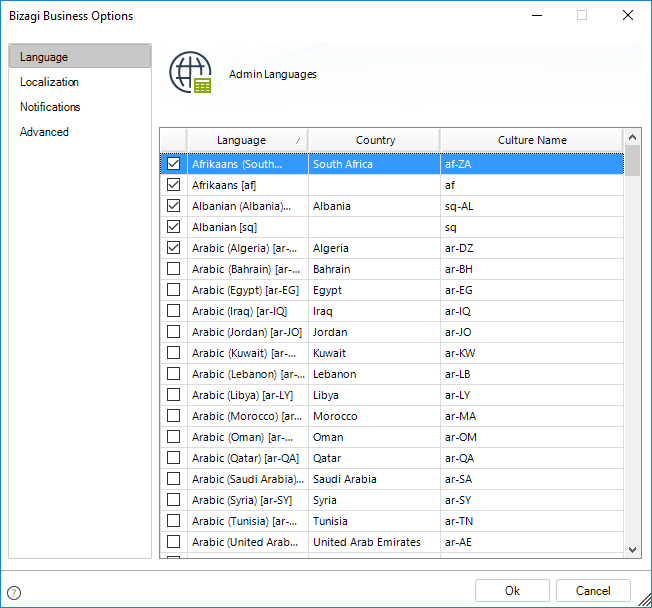Tick the Arabic (Oman) checkbox

click(x=173, y=436)
